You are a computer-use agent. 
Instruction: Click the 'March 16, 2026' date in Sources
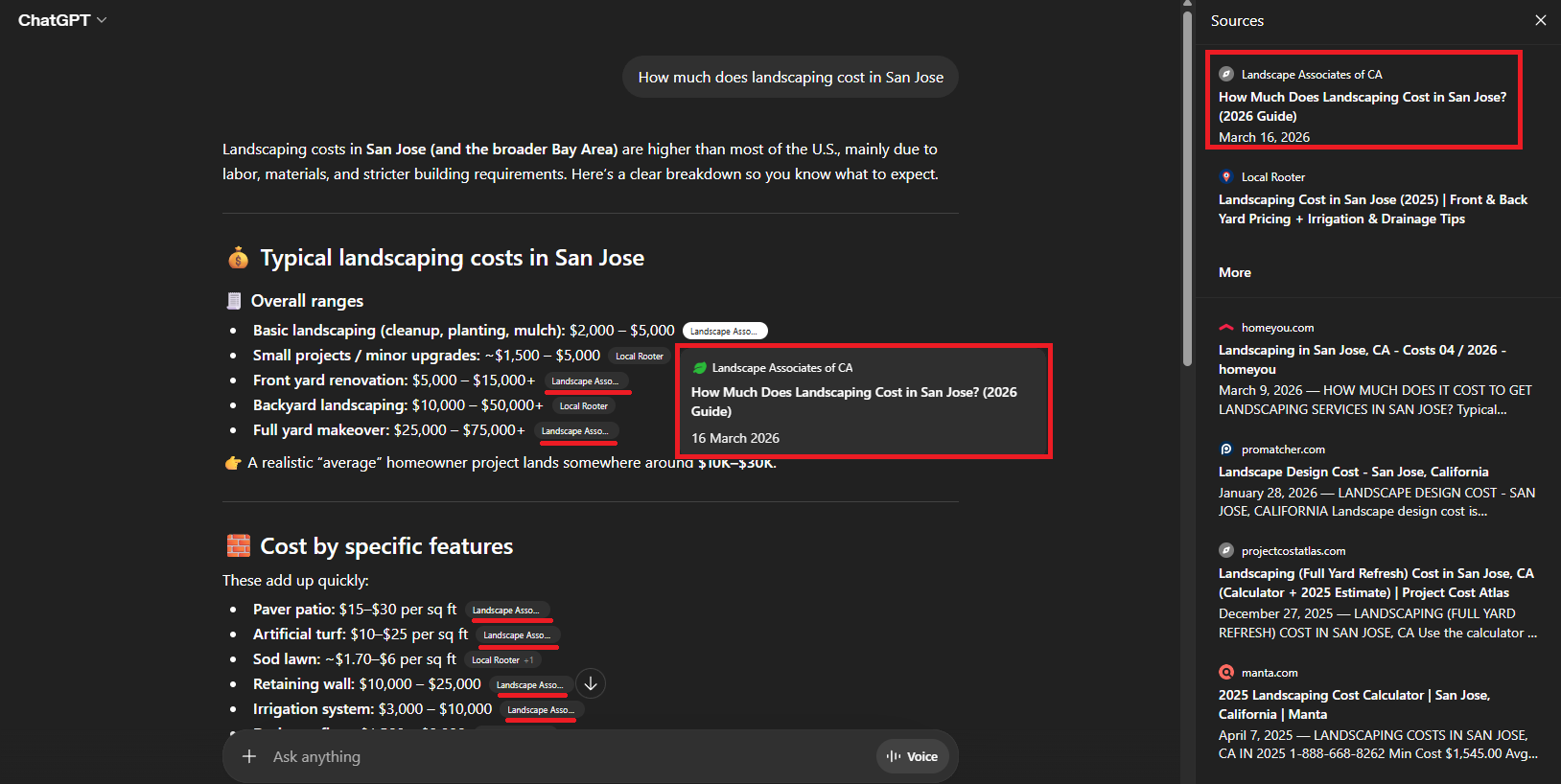1264,137
